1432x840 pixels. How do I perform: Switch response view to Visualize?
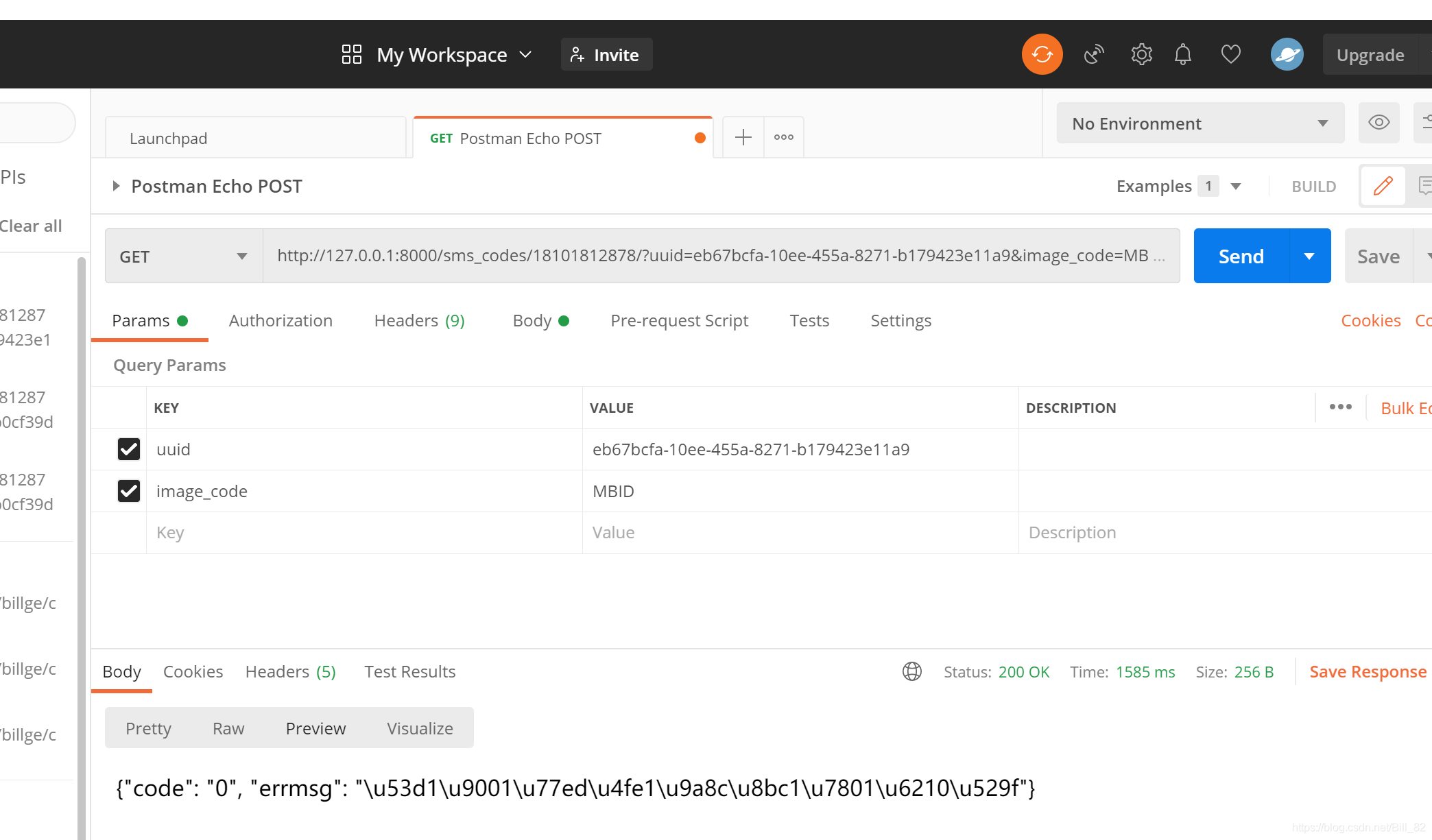pos(420,728)
